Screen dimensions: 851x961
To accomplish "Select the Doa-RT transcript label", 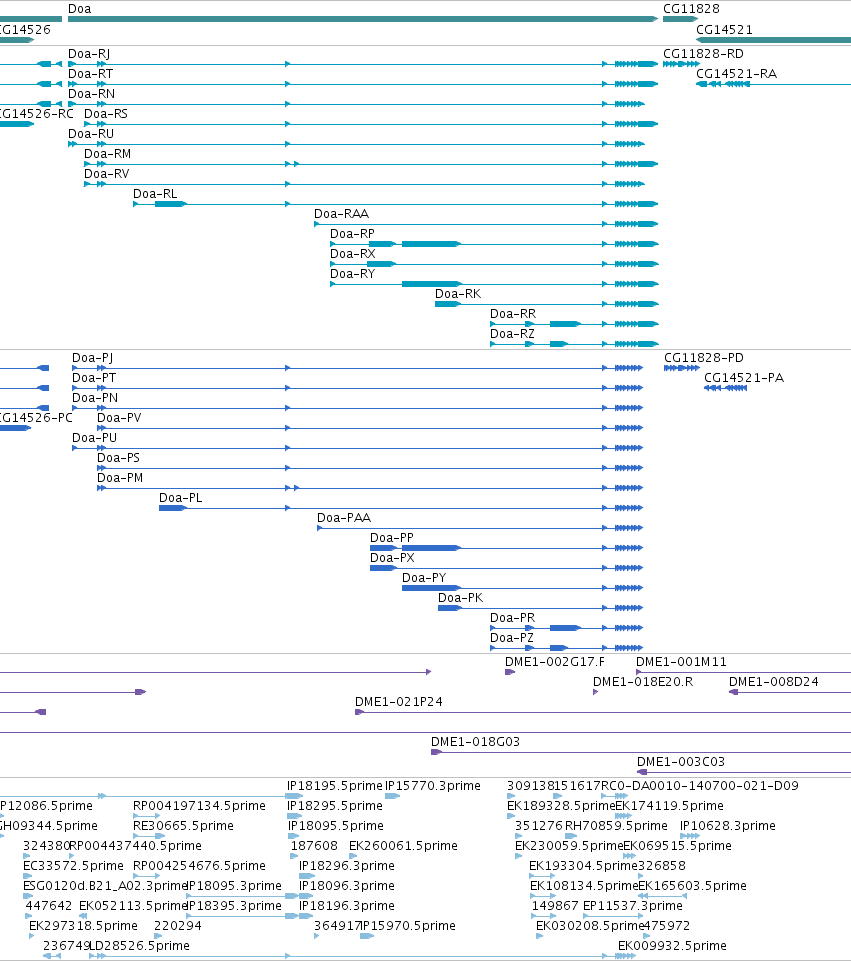I will 91,74.
